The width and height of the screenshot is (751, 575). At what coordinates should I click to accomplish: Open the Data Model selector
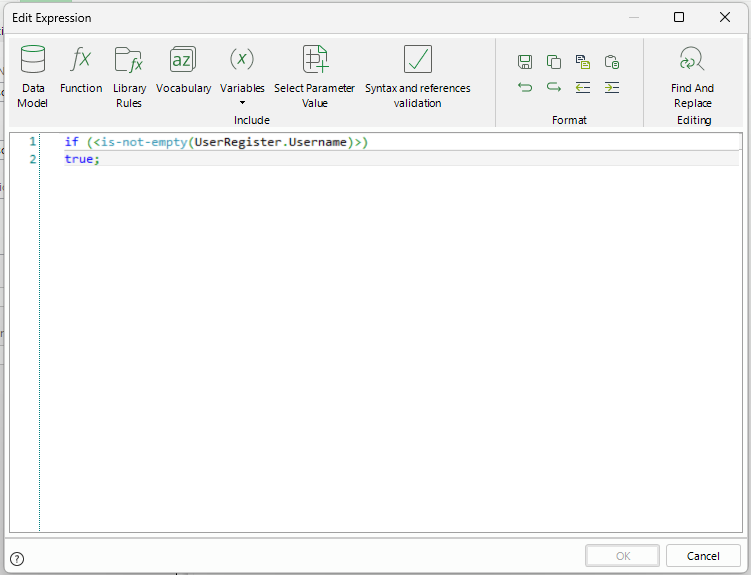33,77
